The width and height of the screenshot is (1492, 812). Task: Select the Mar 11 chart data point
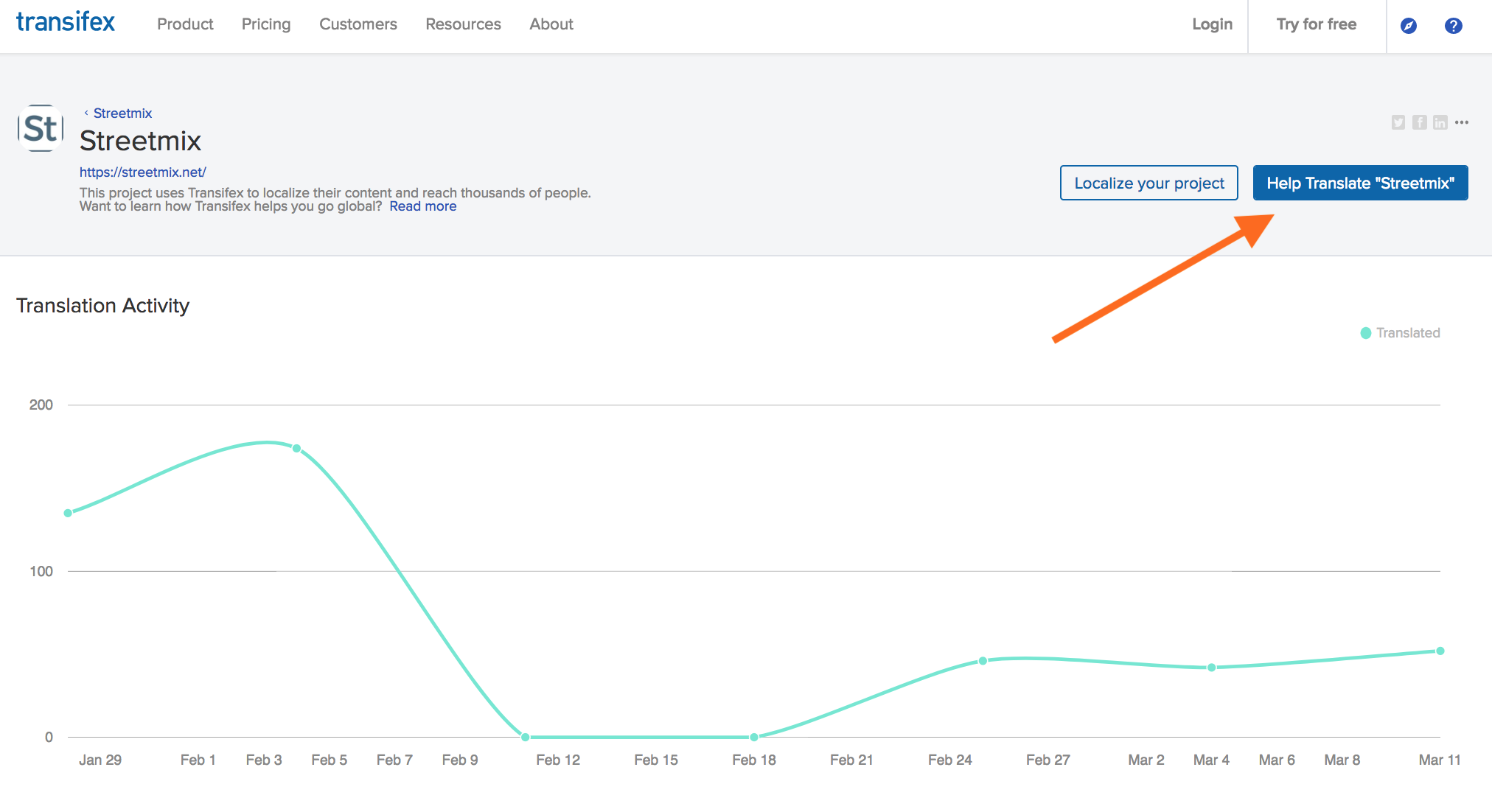tap(1440, 651)
